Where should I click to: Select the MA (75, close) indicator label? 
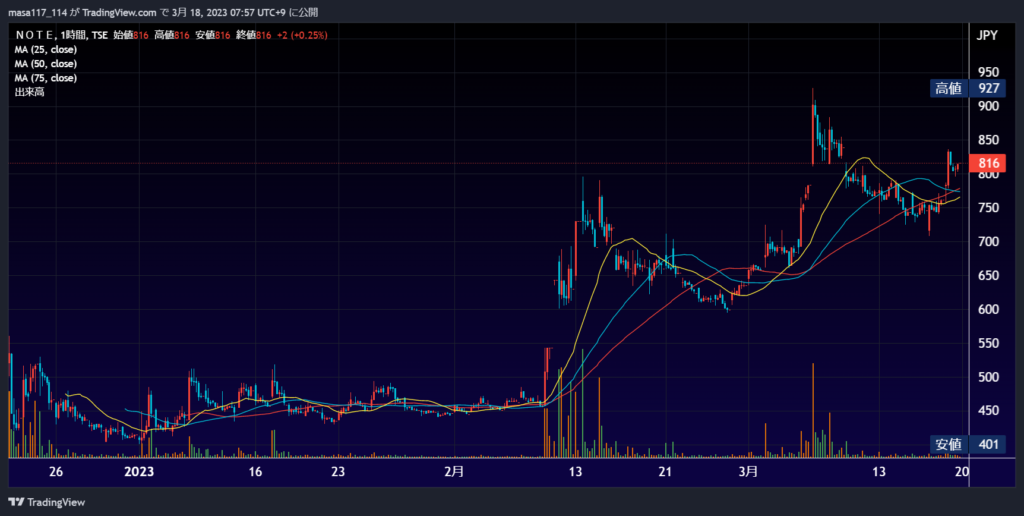(46, 78)
